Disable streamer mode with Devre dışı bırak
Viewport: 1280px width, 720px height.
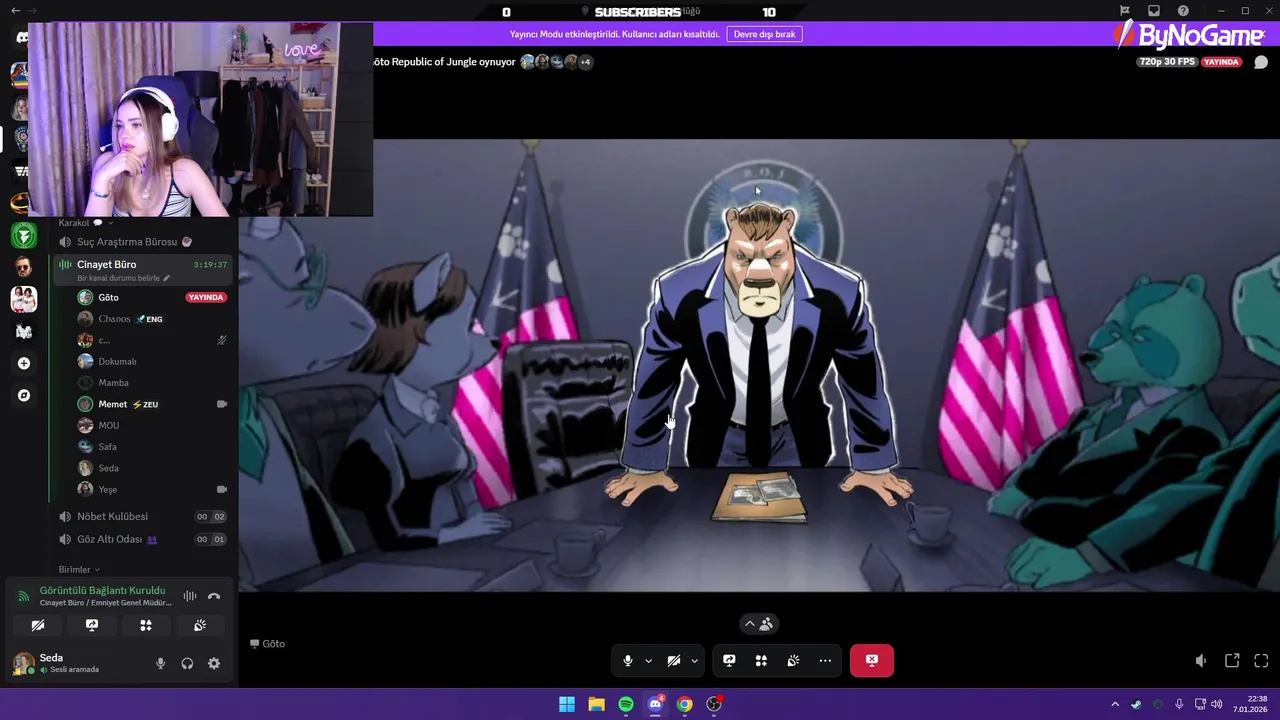[764, 34]
